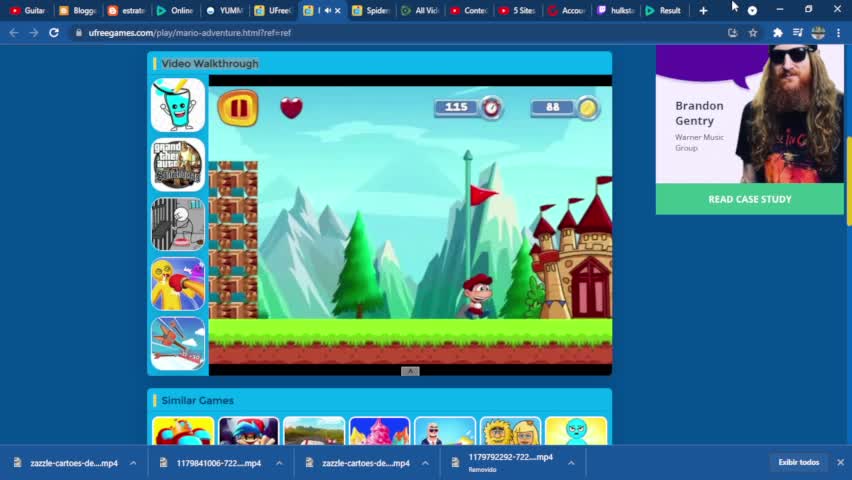
Task: Switch to the 5 Sites tab
Action: tap(517, 10)
